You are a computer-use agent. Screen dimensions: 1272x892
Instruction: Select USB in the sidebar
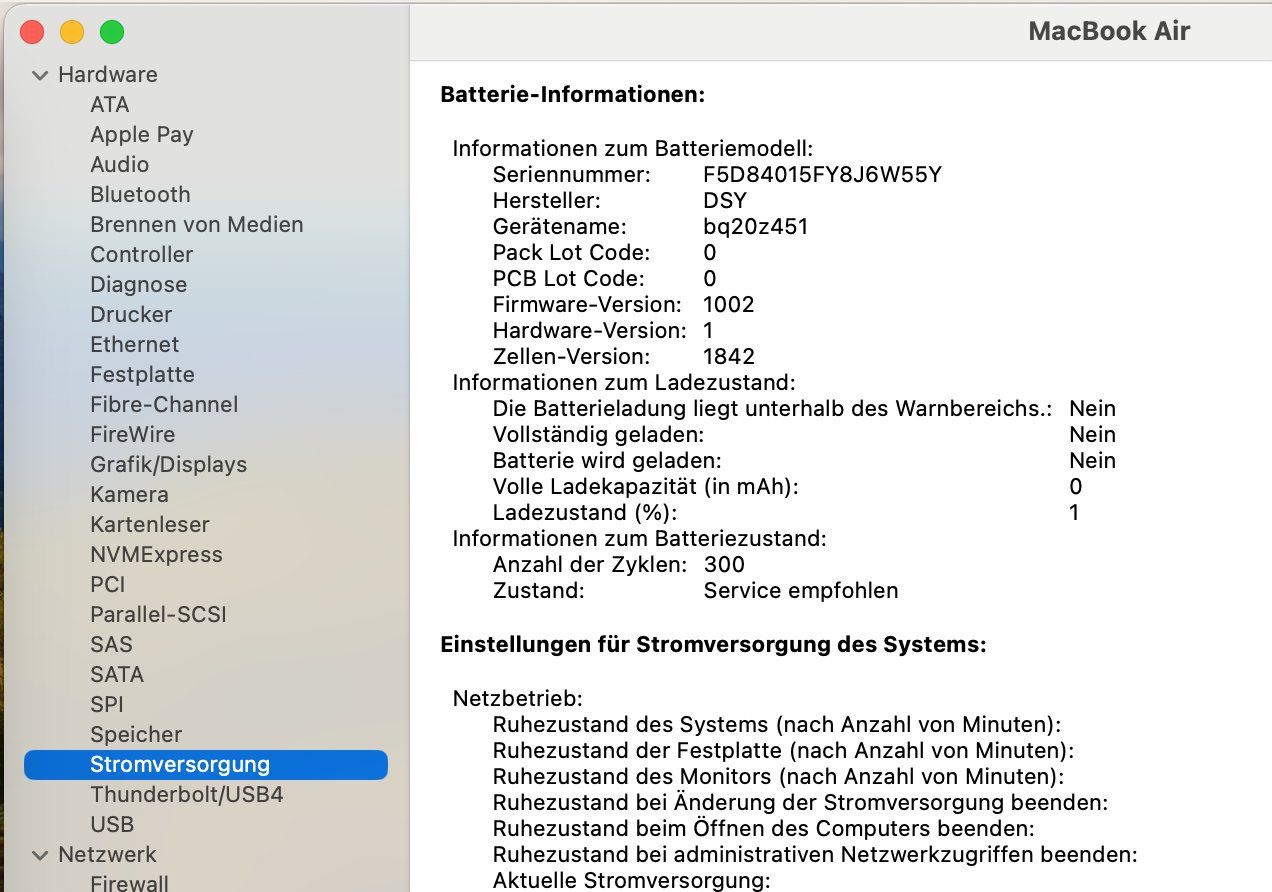coord(112,825)
